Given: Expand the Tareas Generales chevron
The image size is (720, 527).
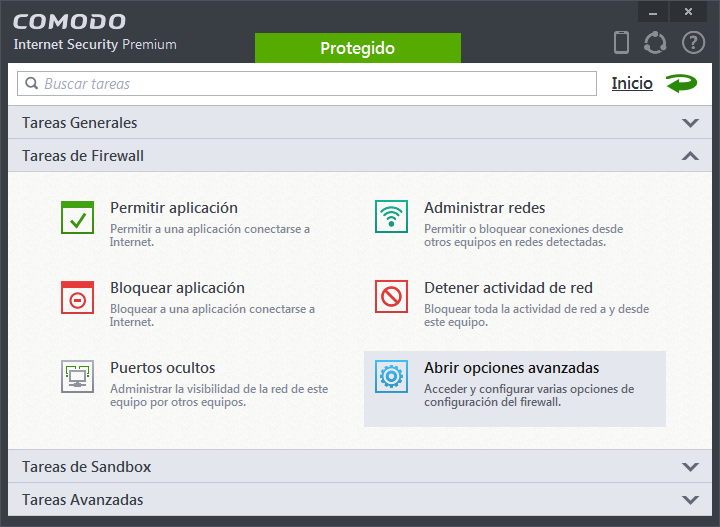Looking at the screenshot, I should click(690, 123).
